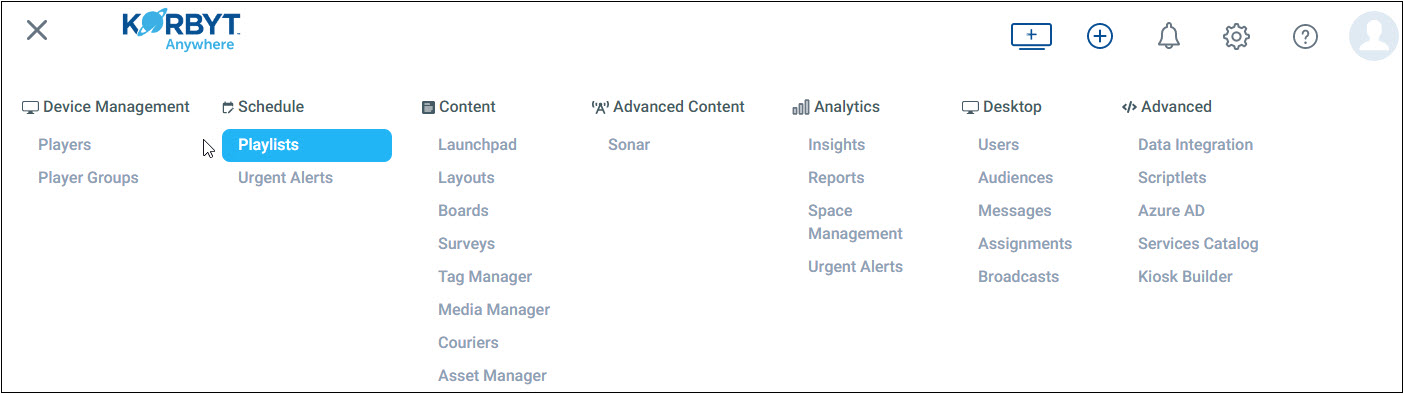Screen dimensions: 1404x394
Task: Open the help question mark icon
Action: tap(1305, 37)
